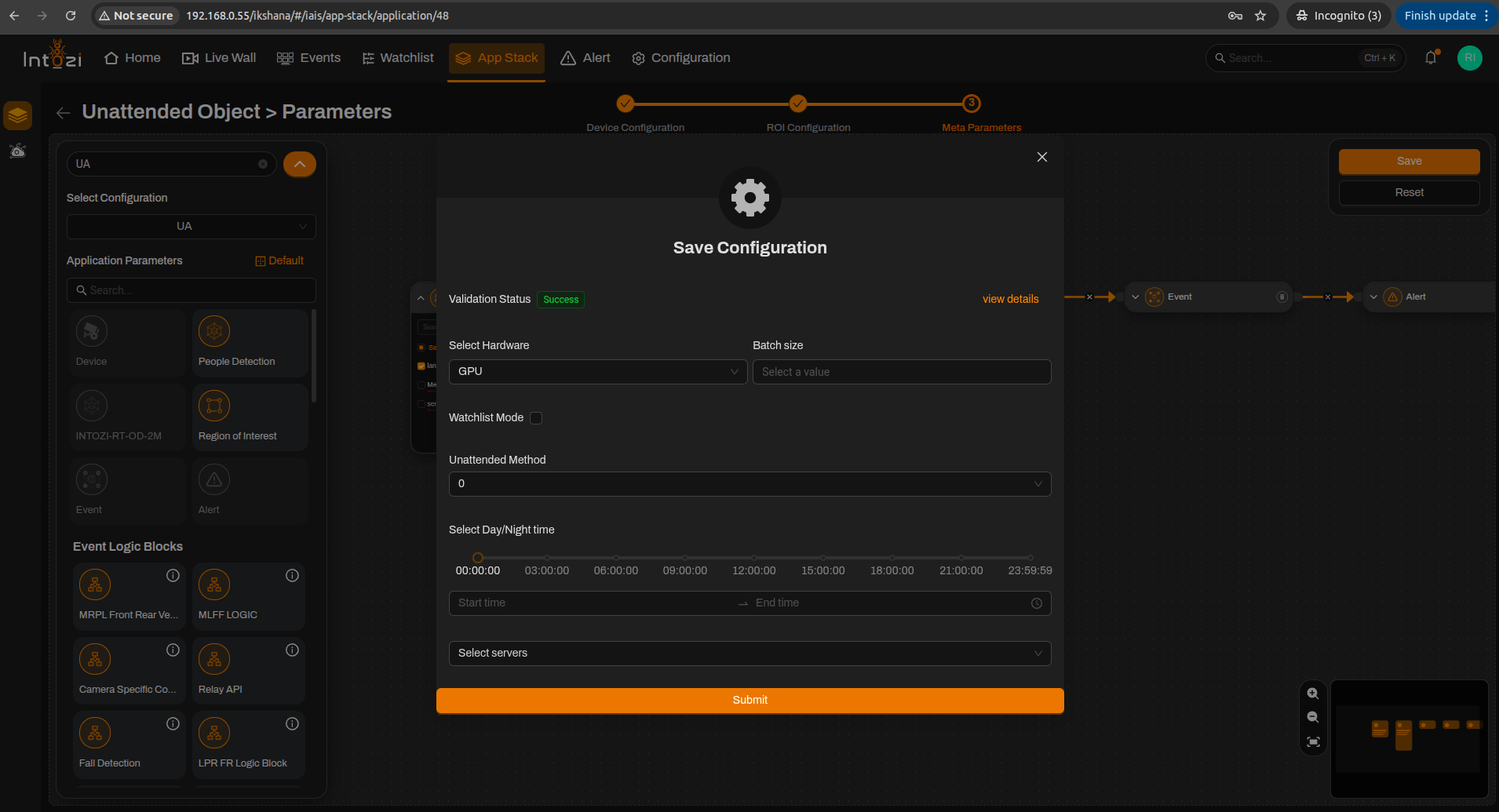Show info for MLFF LOGIC block
1499x812 pixels.
coord(292,576)
